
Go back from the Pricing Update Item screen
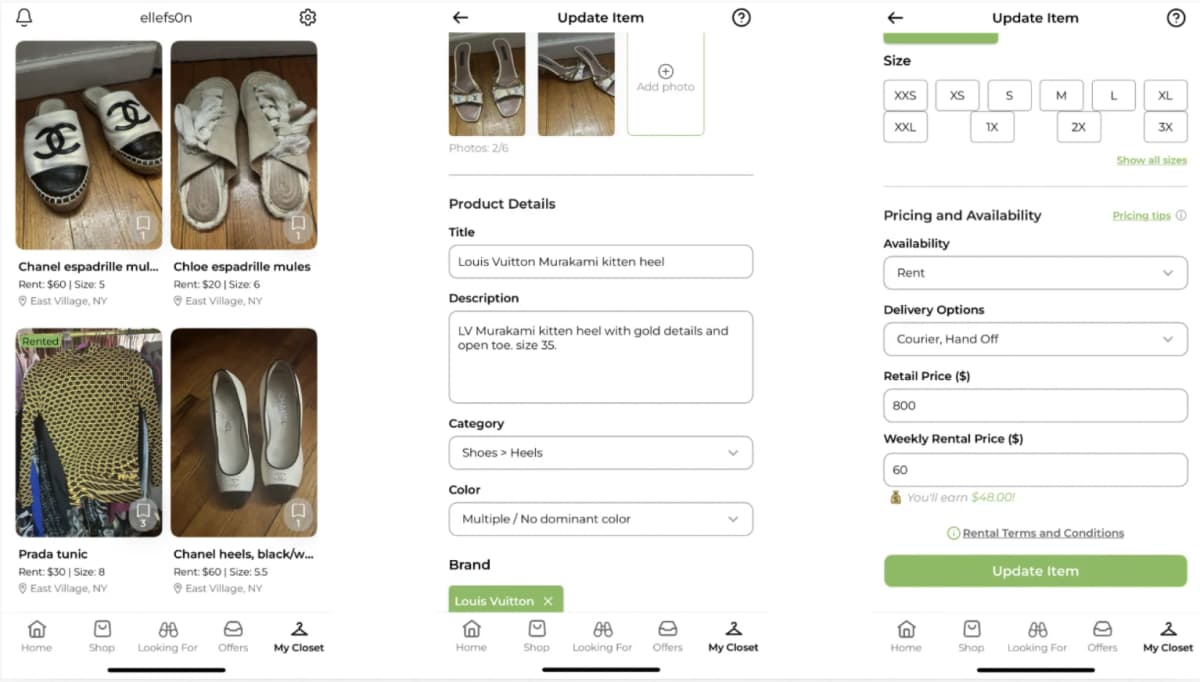895,17
